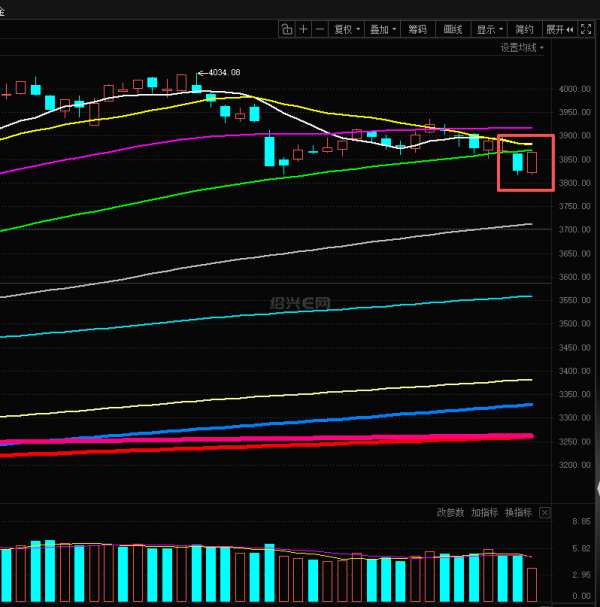This screenshot has height=607, width=600.
Task: Expand side panel with 展开 button
Action: pyautogui.click(x=556, y=29)
